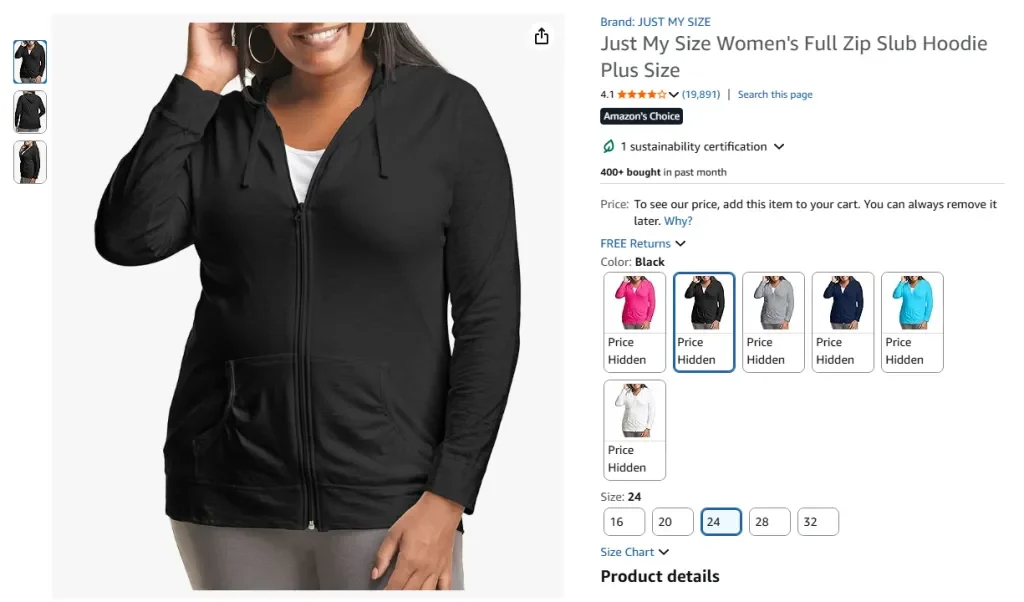This screenshot has width=1024, height=602.
Task: Click the share icon on the product image
Action: pyautogui.click(x=541, y=35)
